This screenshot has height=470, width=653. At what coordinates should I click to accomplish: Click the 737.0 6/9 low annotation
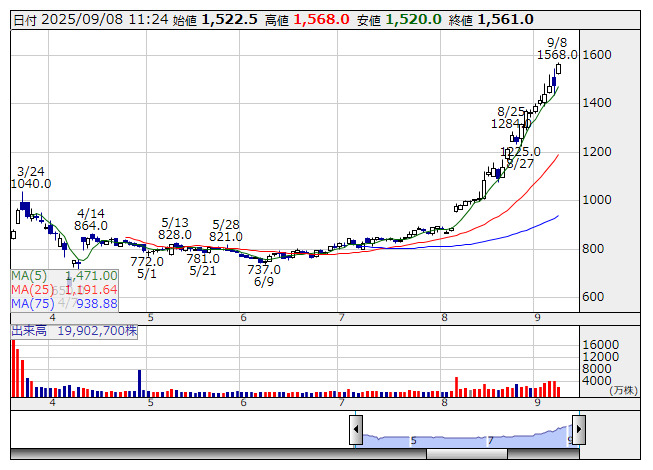pos(264,276)
